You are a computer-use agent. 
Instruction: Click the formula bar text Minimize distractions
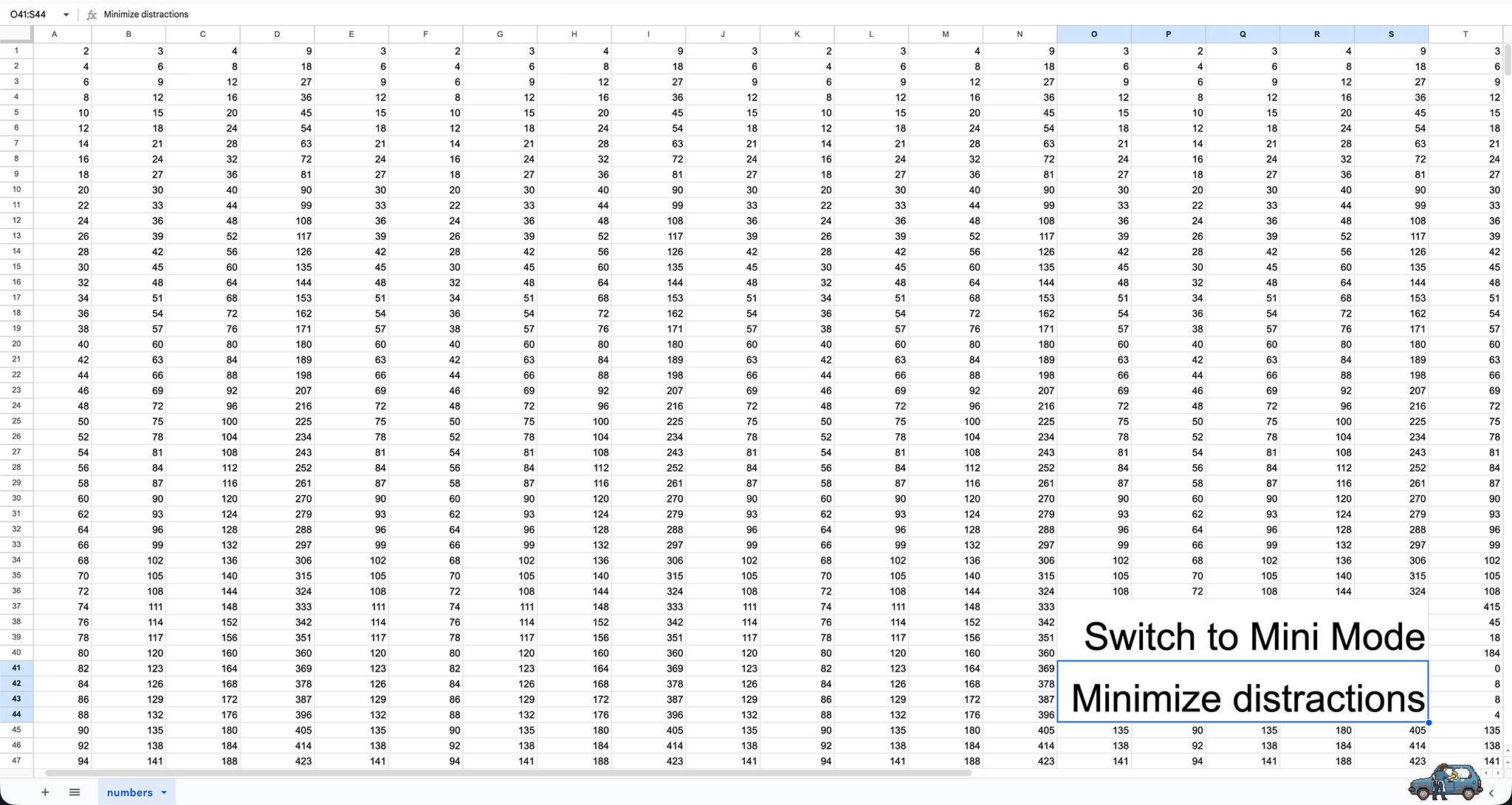pos(146,14)
